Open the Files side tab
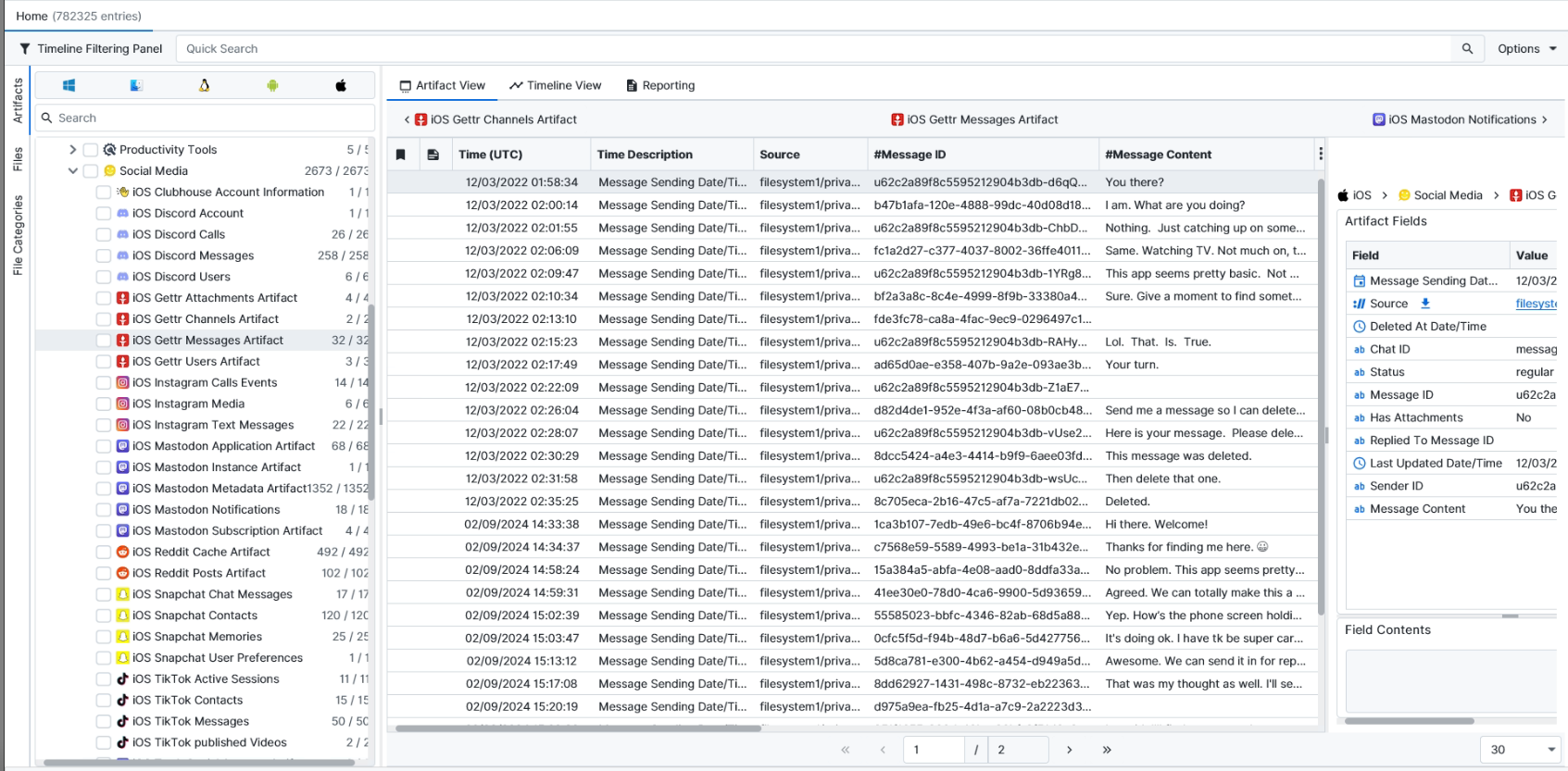Viewport: 1568px width, 771px height. (x=18, y=159)
